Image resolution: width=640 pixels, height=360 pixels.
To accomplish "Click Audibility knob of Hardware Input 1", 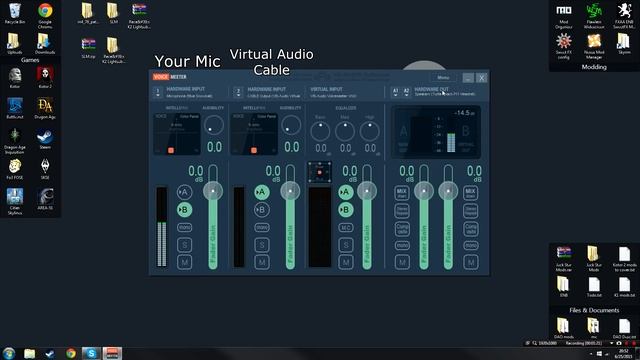I will click(x=213, y=125).
